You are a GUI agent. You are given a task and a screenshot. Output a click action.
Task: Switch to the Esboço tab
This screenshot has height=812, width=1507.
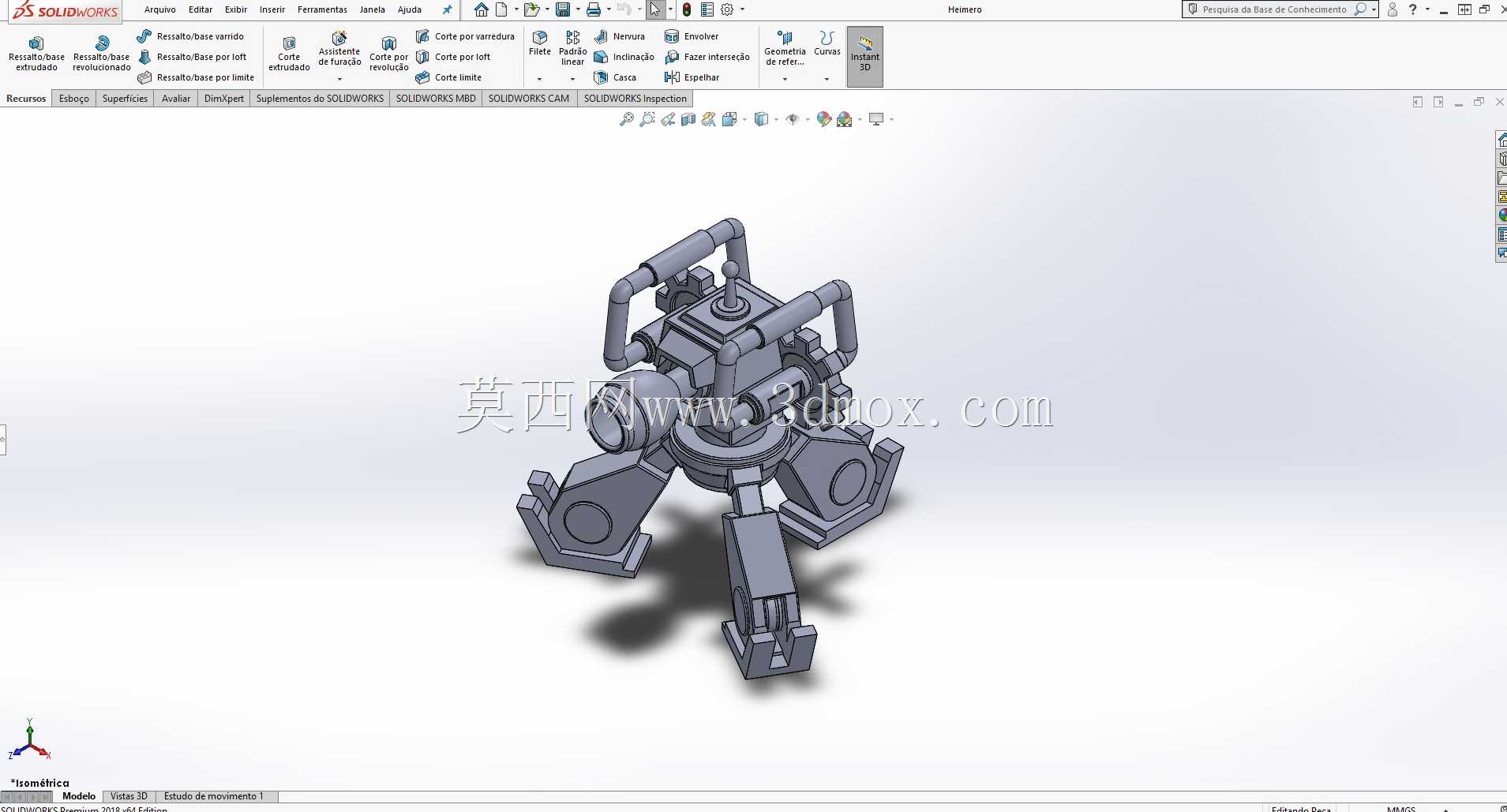tap(74, 99)
